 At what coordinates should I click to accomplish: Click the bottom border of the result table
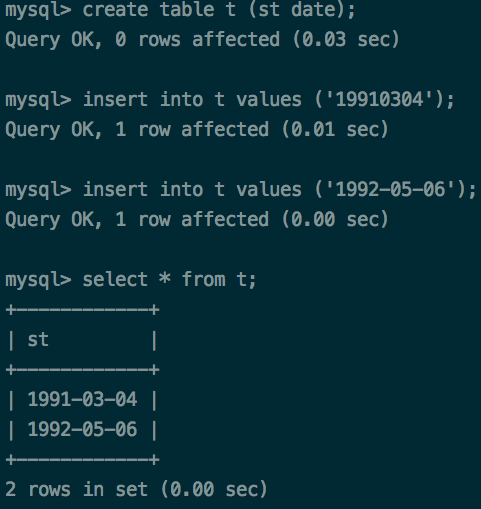pos(82,460)
